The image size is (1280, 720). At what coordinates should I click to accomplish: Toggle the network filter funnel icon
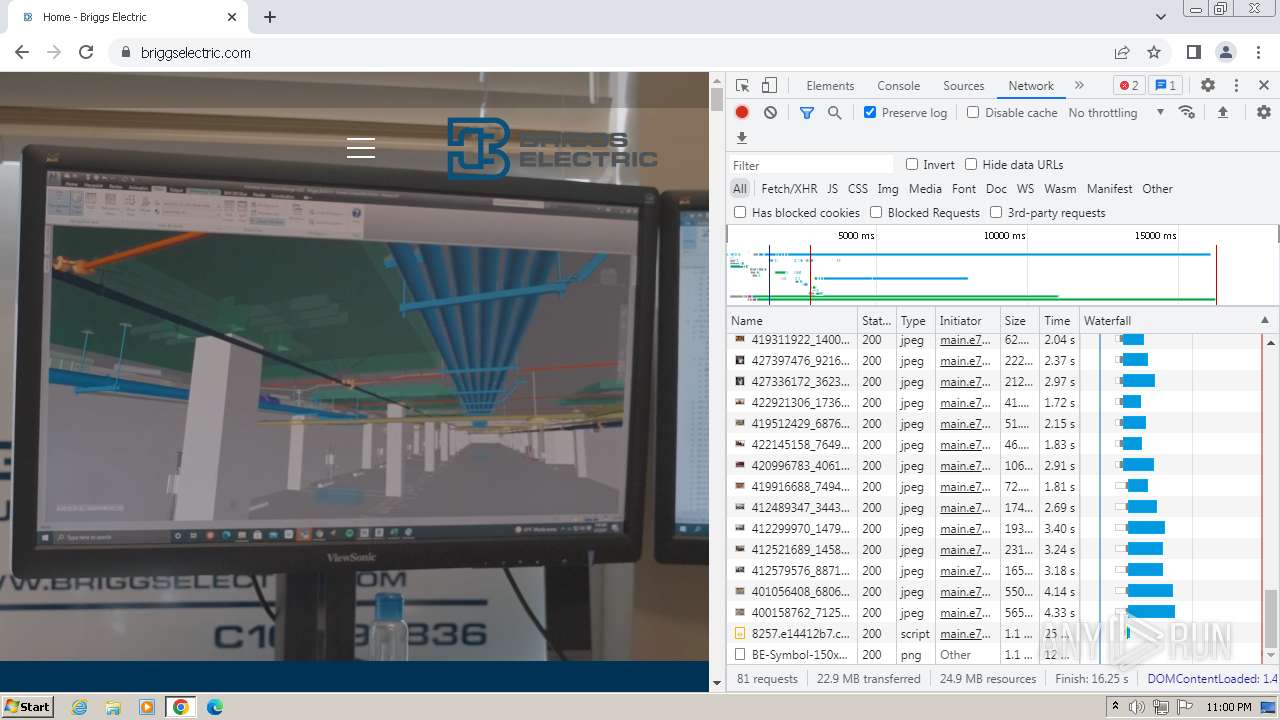[807, 113]
